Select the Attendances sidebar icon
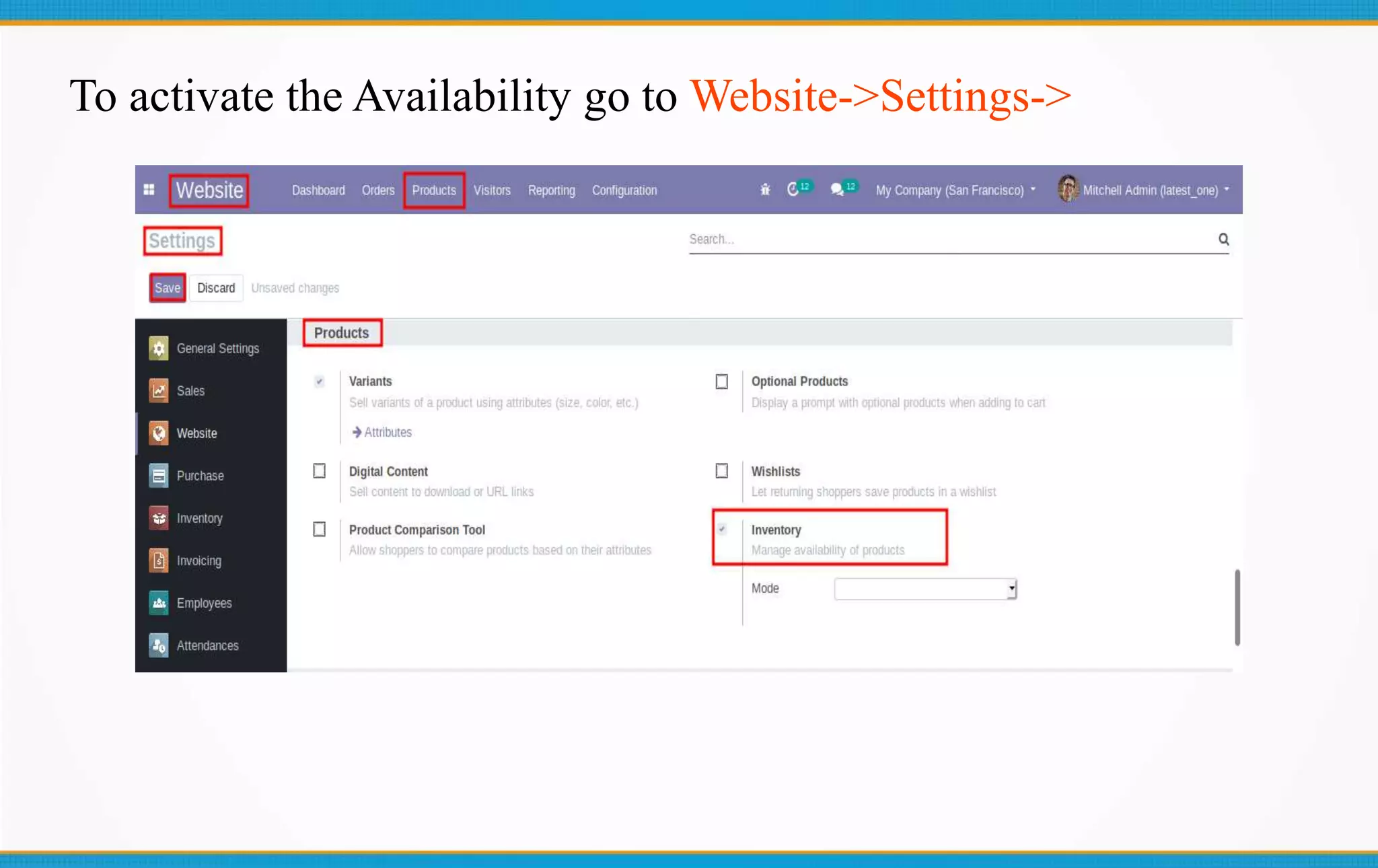The image size is (1378, 868). 159,645
